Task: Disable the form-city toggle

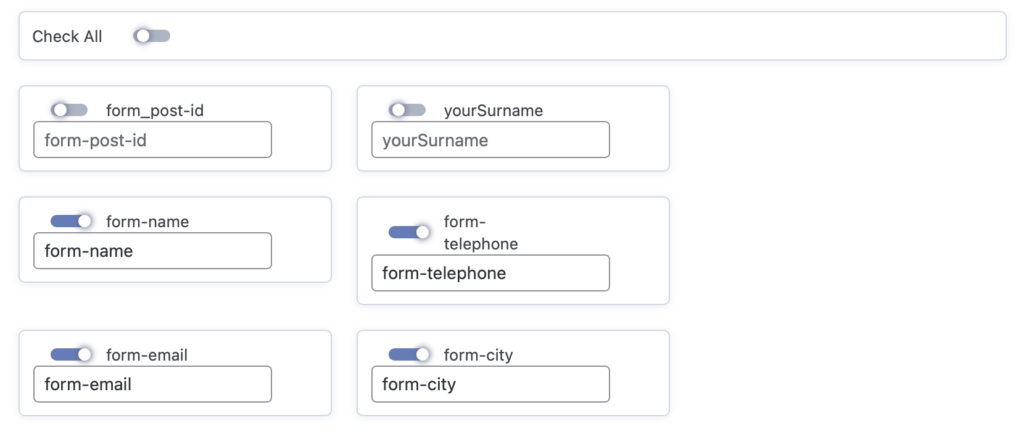Action: [408, 354]
